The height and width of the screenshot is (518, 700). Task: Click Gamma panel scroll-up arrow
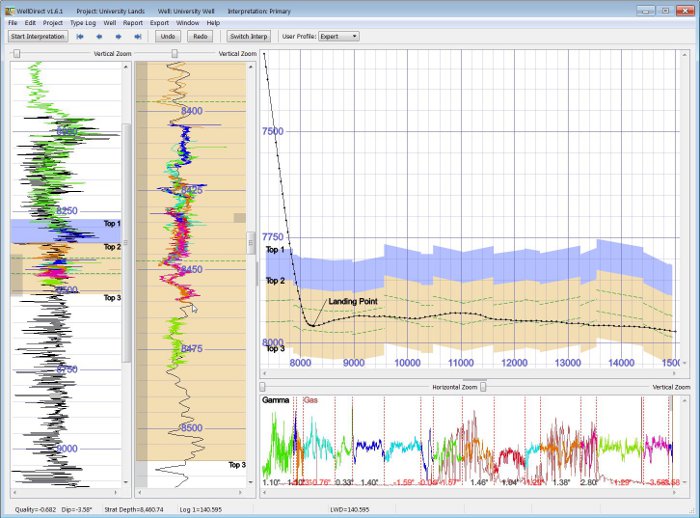pyautogui.click(x=684, y=400)
